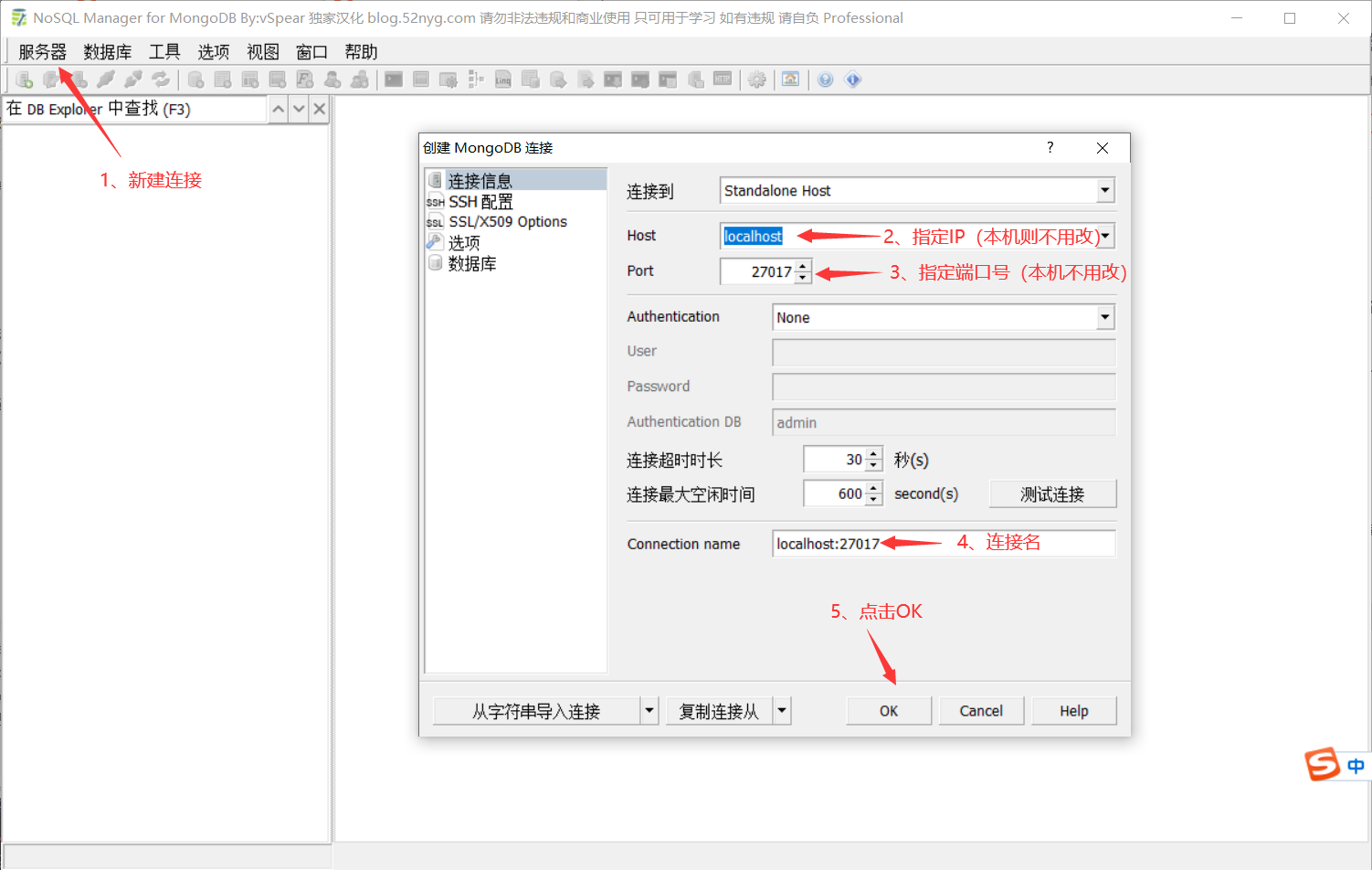
Task: Click the 连接超时时长 value field
Action: (835, 460)
